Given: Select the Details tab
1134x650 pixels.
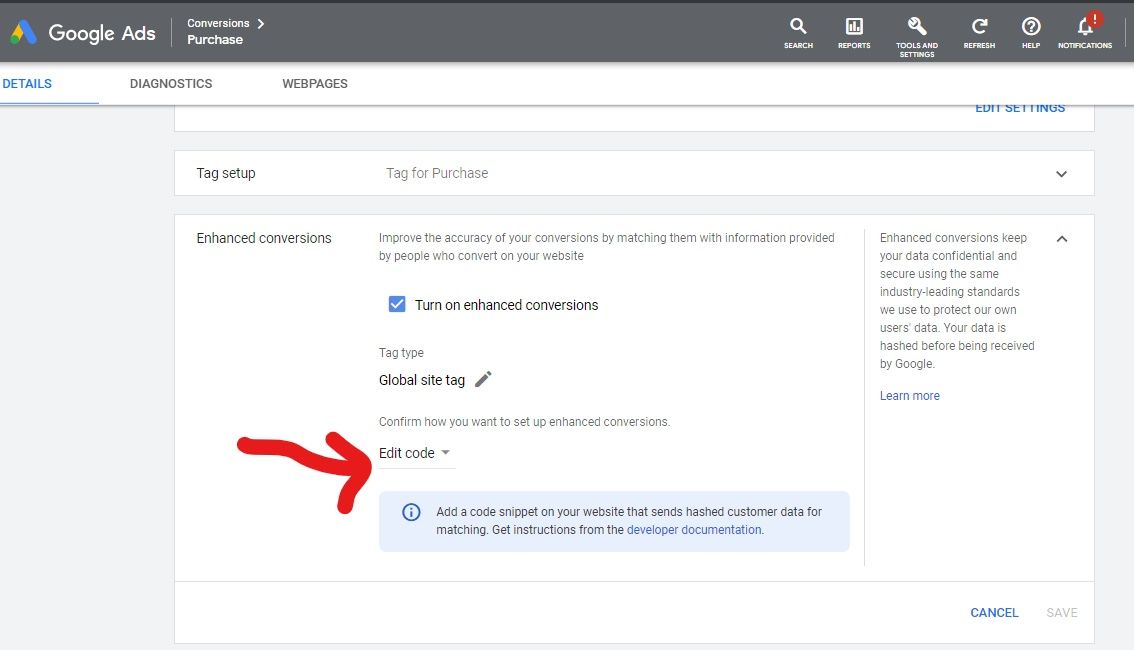Looking at the screenshot, I should tap(27, 84).
